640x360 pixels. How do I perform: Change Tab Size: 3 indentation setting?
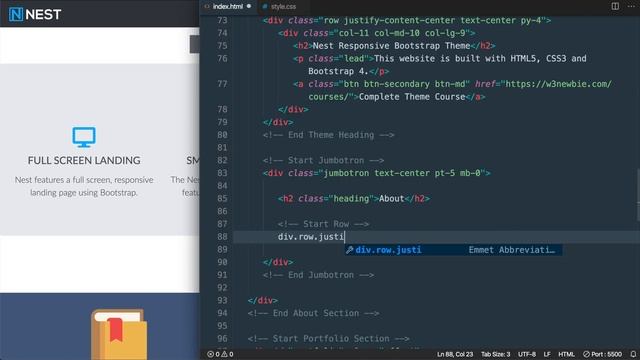[x=495, y=354]
